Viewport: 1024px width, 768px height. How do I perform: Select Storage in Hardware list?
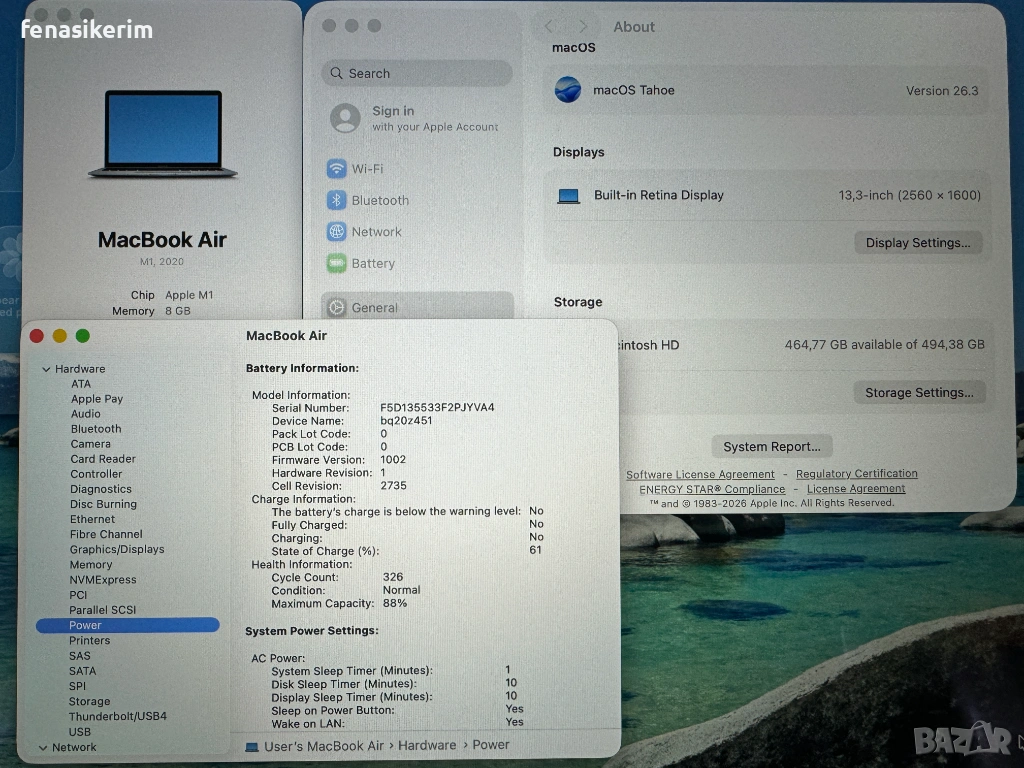[89, 701]
